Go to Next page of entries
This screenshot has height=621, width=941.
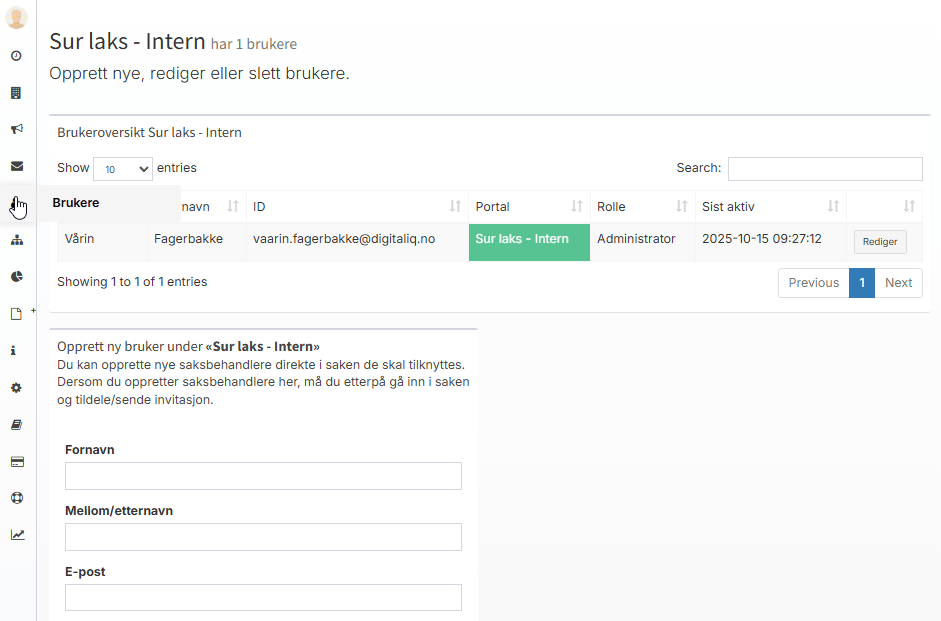[898, 283]
